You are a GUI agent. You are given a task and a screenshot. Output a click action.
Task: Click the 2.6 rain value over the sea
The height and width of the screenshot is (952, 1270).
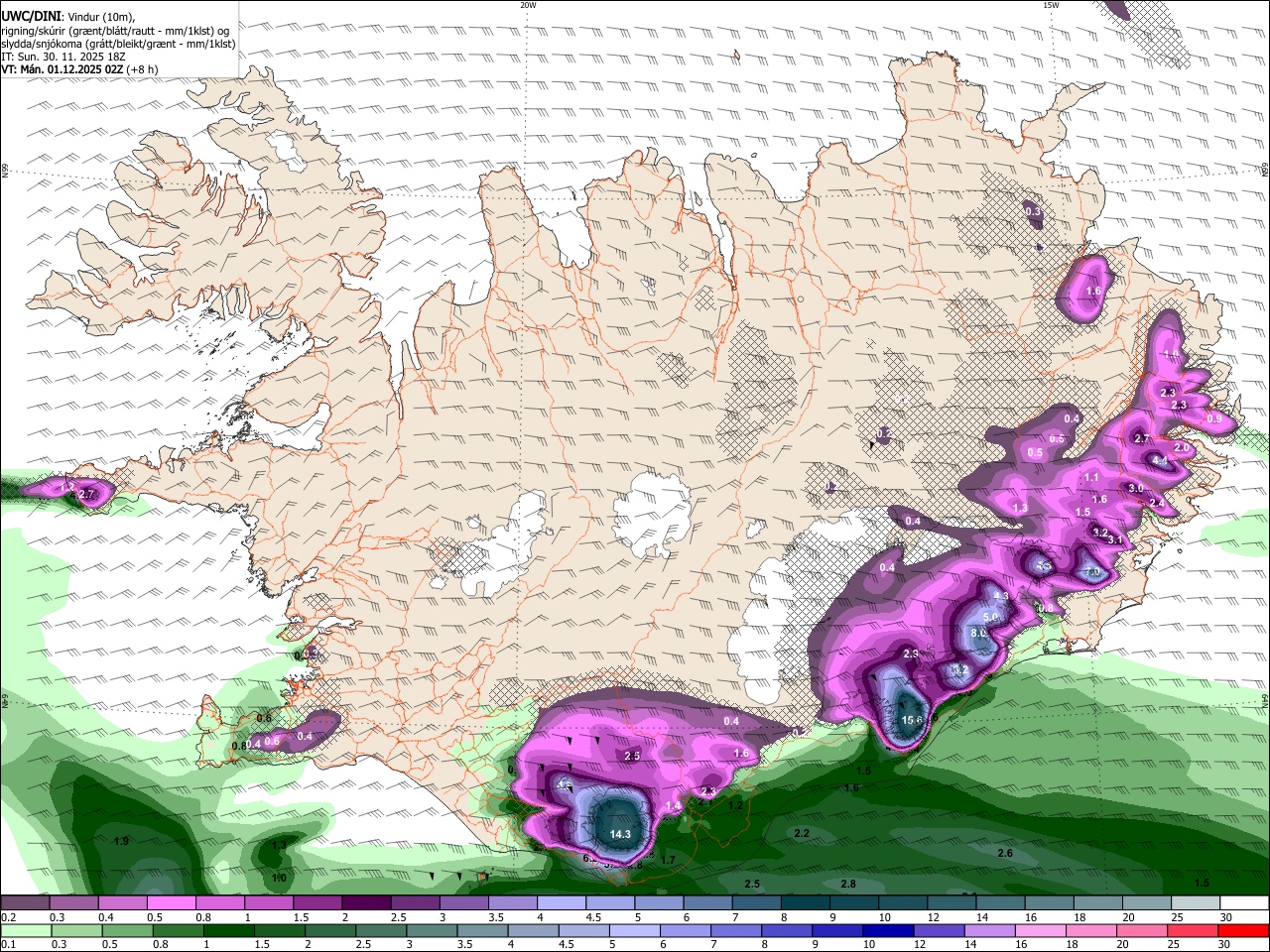pos(1005,854)
